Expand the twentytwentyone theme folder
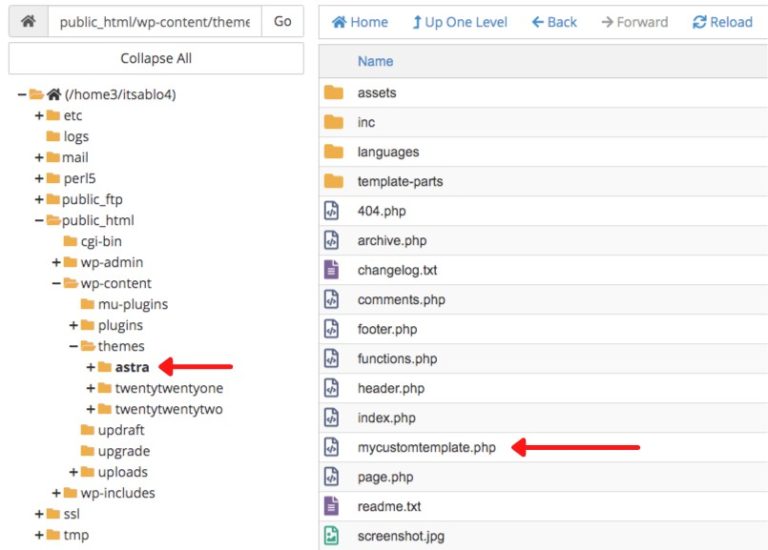Screen dimensions: 768x550 pyautogui.click(x=91, y=388)
